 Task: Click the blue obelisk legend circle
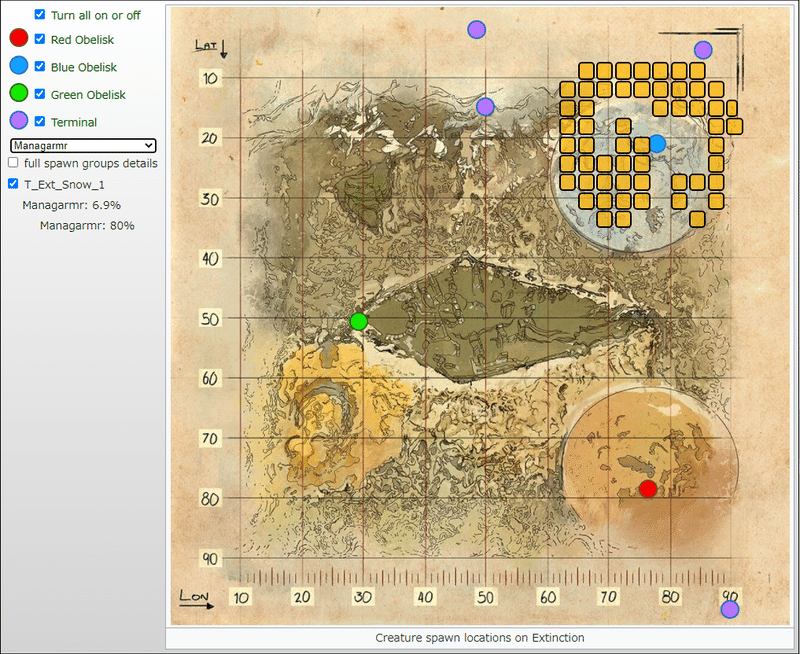tap(19, 65)
